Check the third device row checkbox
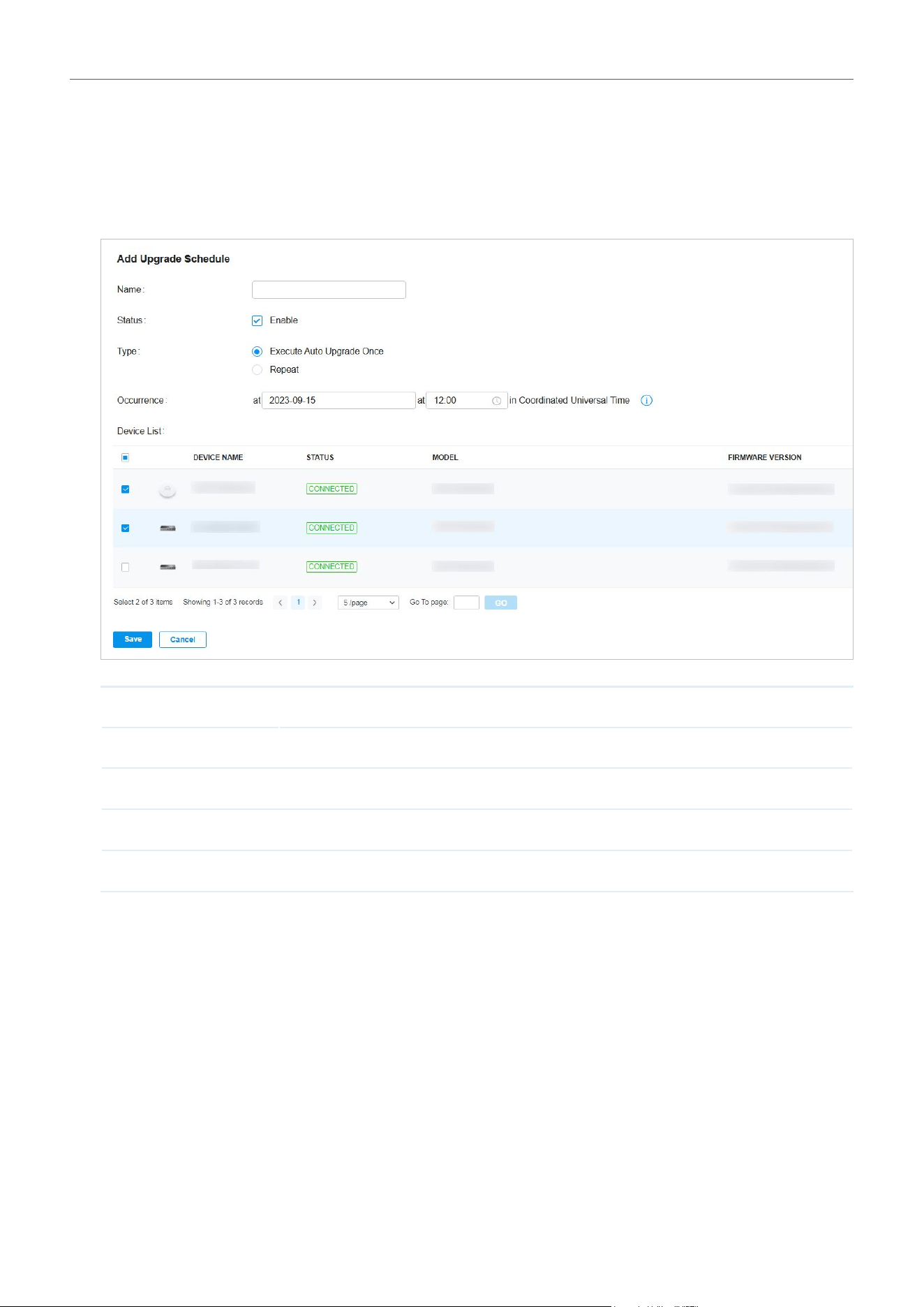 tap(126, 568)
